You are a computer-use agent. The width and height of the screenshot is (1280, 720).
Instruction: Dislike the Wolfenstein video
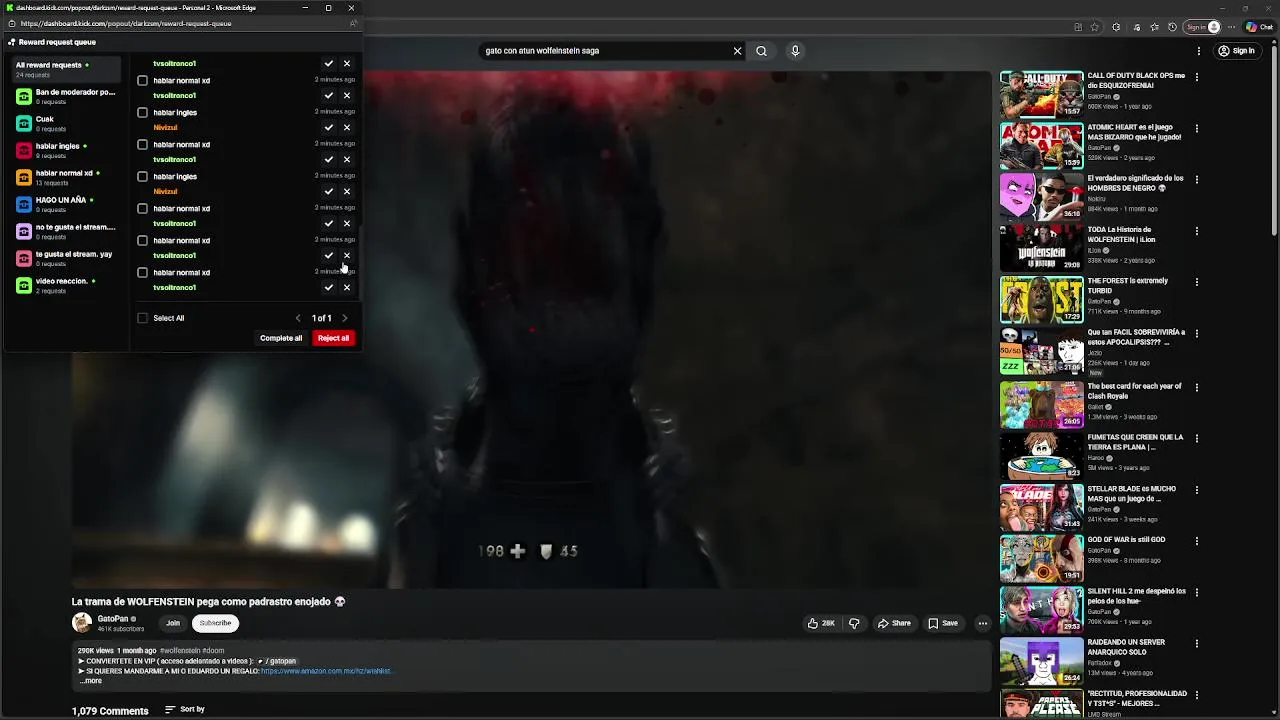tap(854, 623)
